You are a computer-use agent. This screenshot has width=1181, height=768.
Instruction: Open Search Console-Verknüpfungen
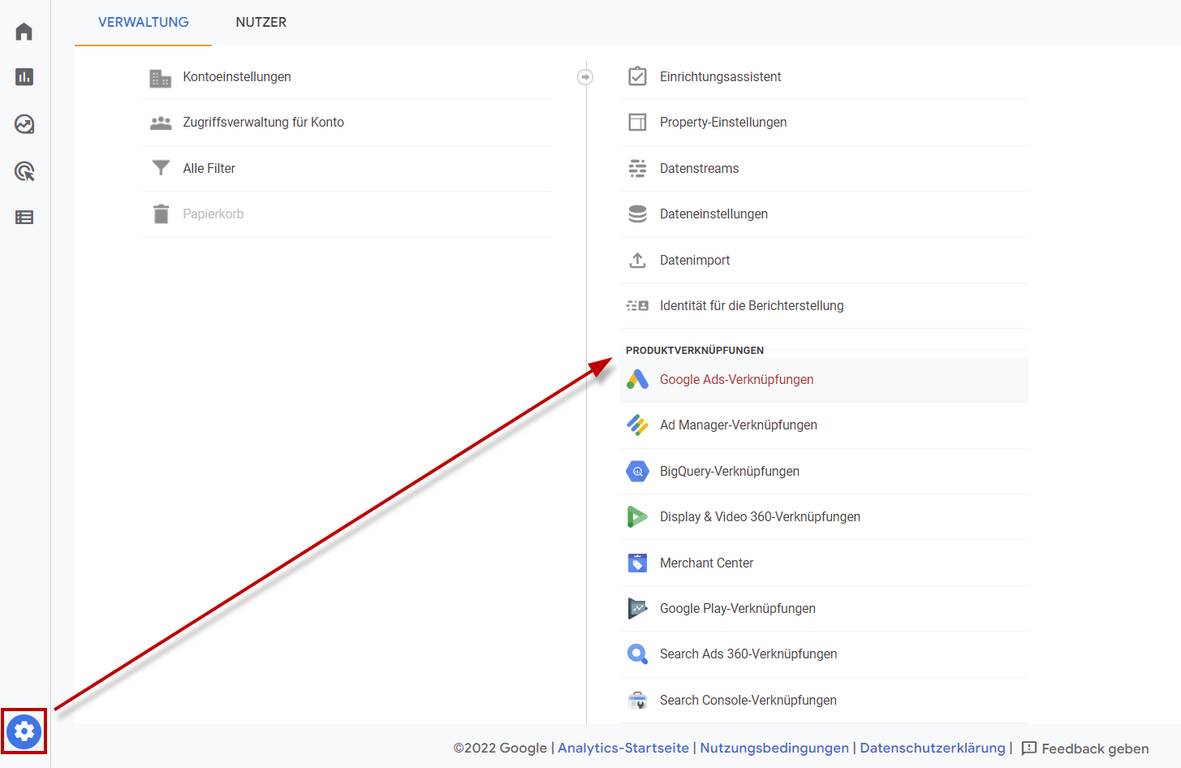point(824,700)
